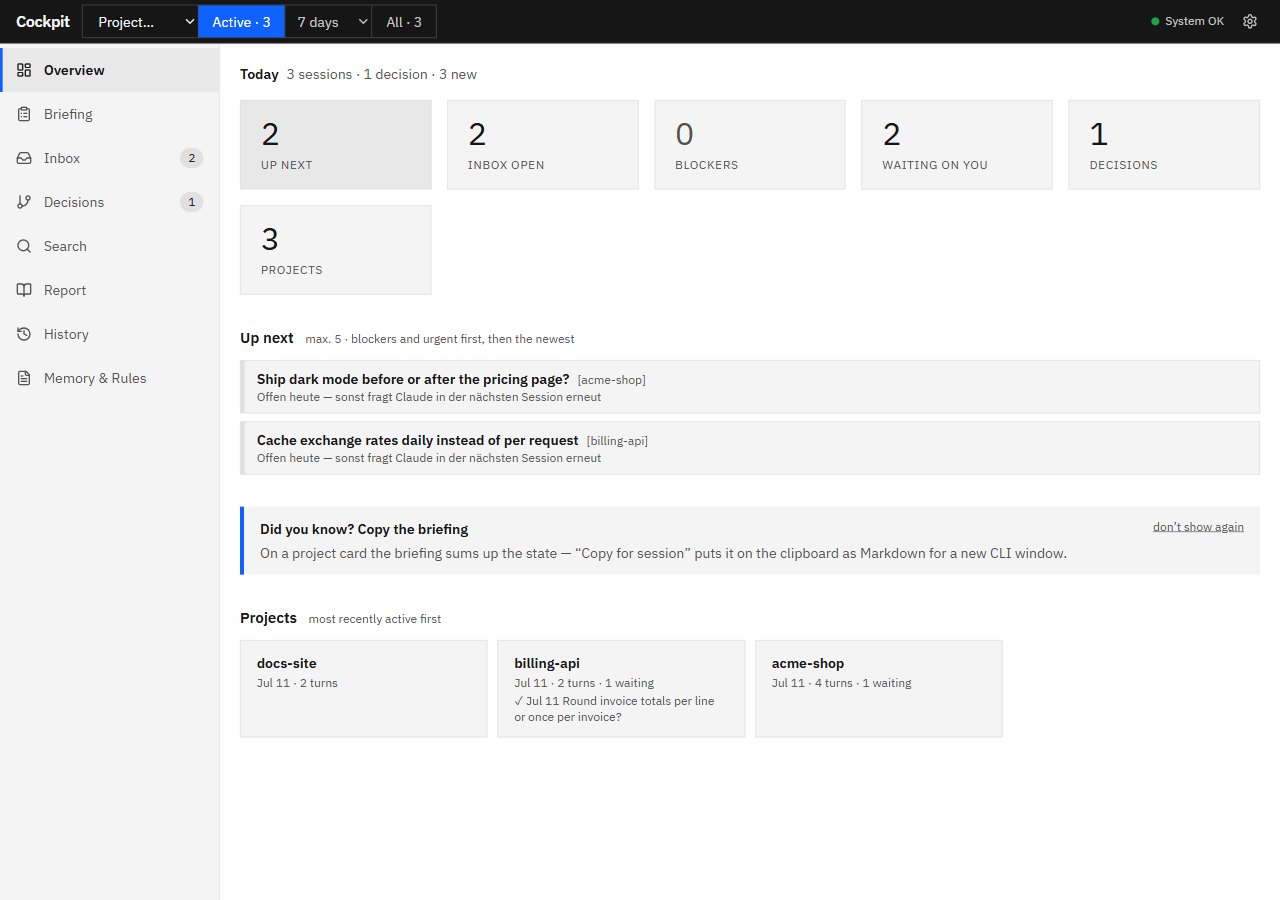The width and height of the screenshot is (1280, 900).
Task: Open the Waiting On You card
Action: (x=957, y=145)
